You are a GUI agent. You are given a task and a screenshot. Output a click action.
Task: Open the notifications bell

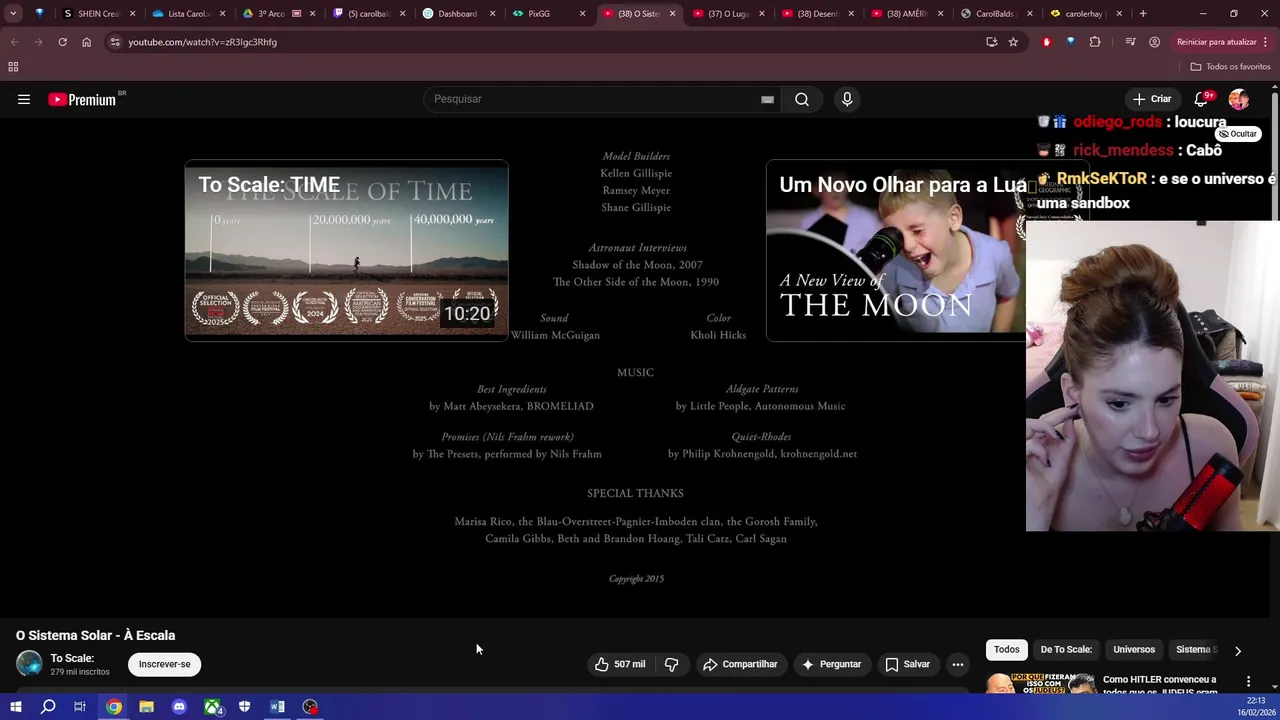click(x=1201, y=99)
